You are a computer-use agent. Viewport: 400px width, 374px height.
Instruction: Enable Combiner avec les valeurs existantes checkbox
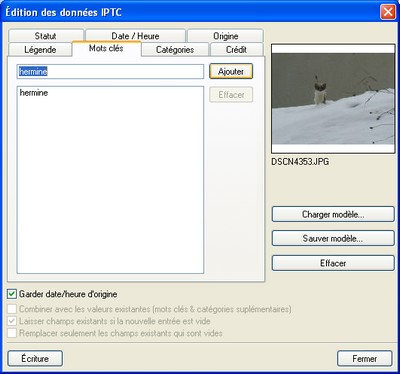tap(12, 309)
